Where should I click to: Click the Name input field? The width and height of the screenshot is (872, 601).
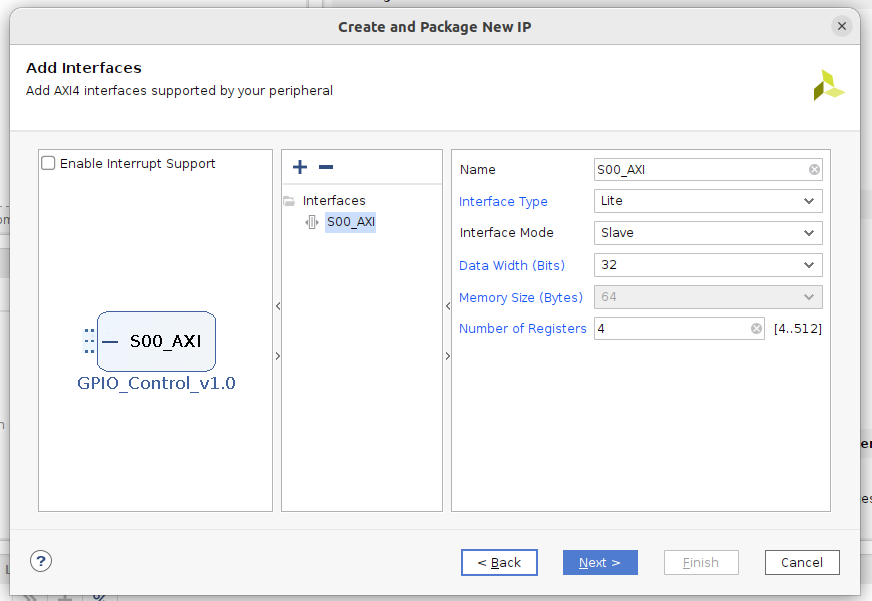[x=700, y=170]
